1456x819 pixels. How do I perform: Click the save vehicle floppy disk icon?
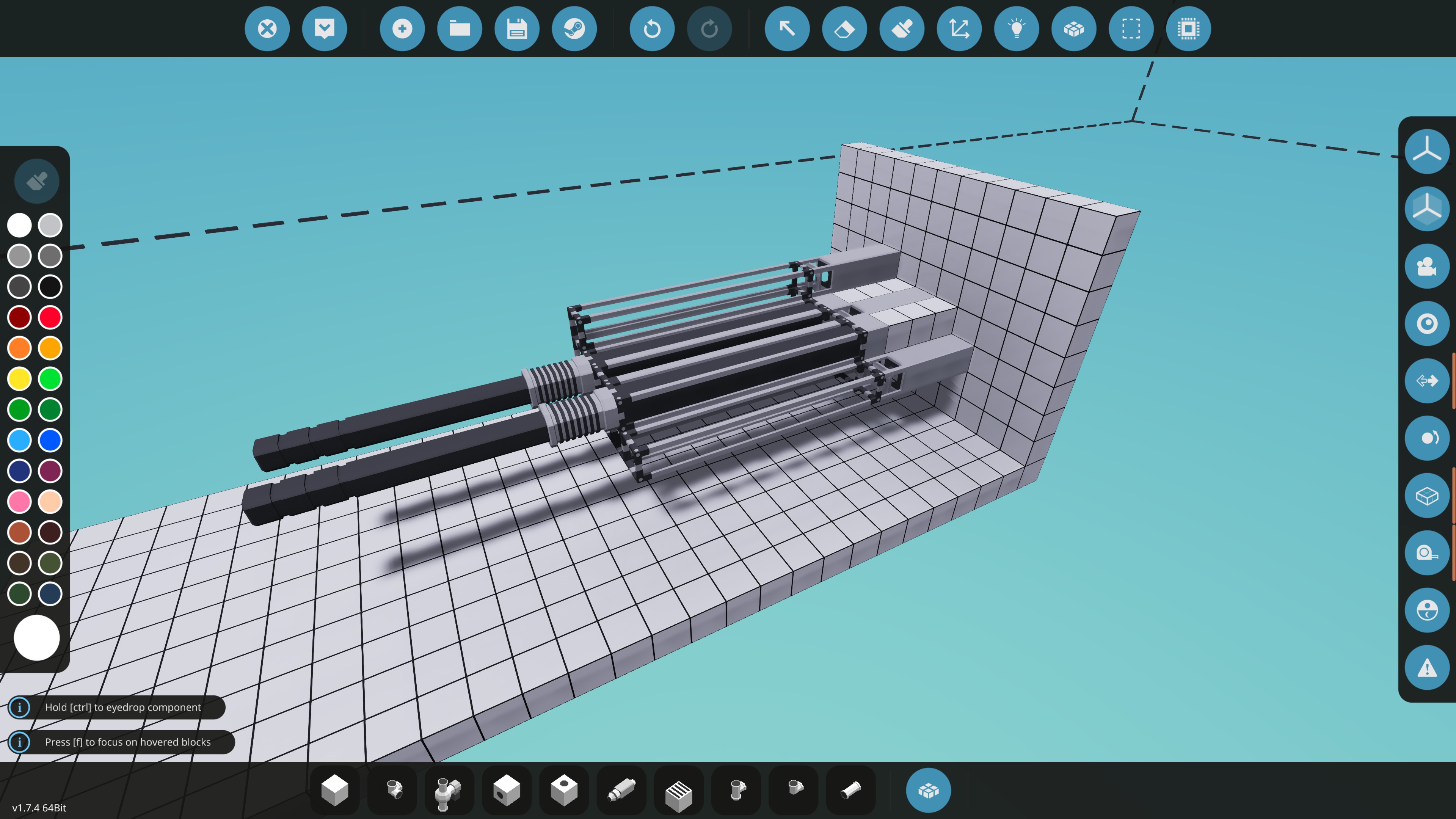pyautogui.click(x=516, y=28)
